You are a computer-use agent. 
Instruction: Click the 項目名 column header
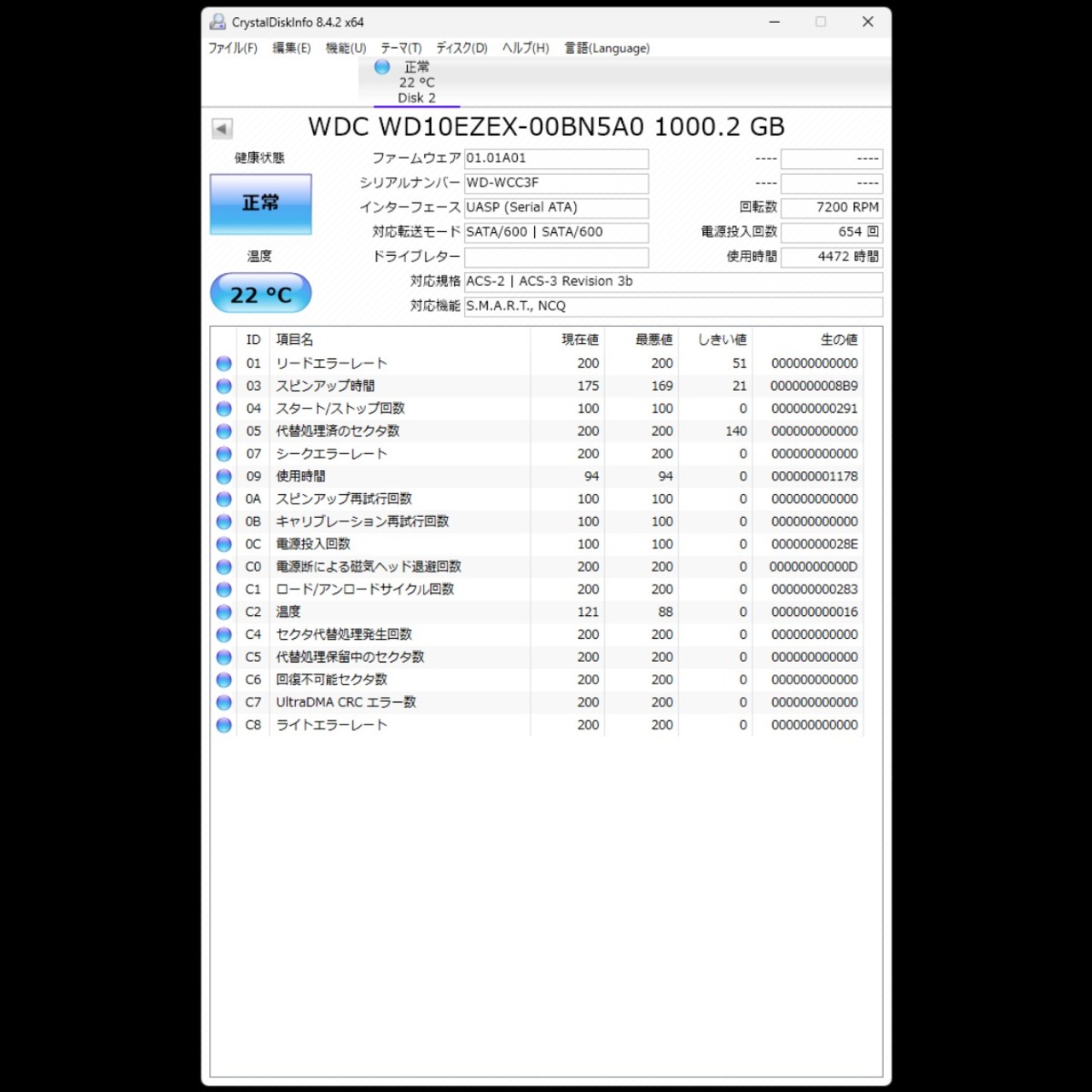coord(400,340)
